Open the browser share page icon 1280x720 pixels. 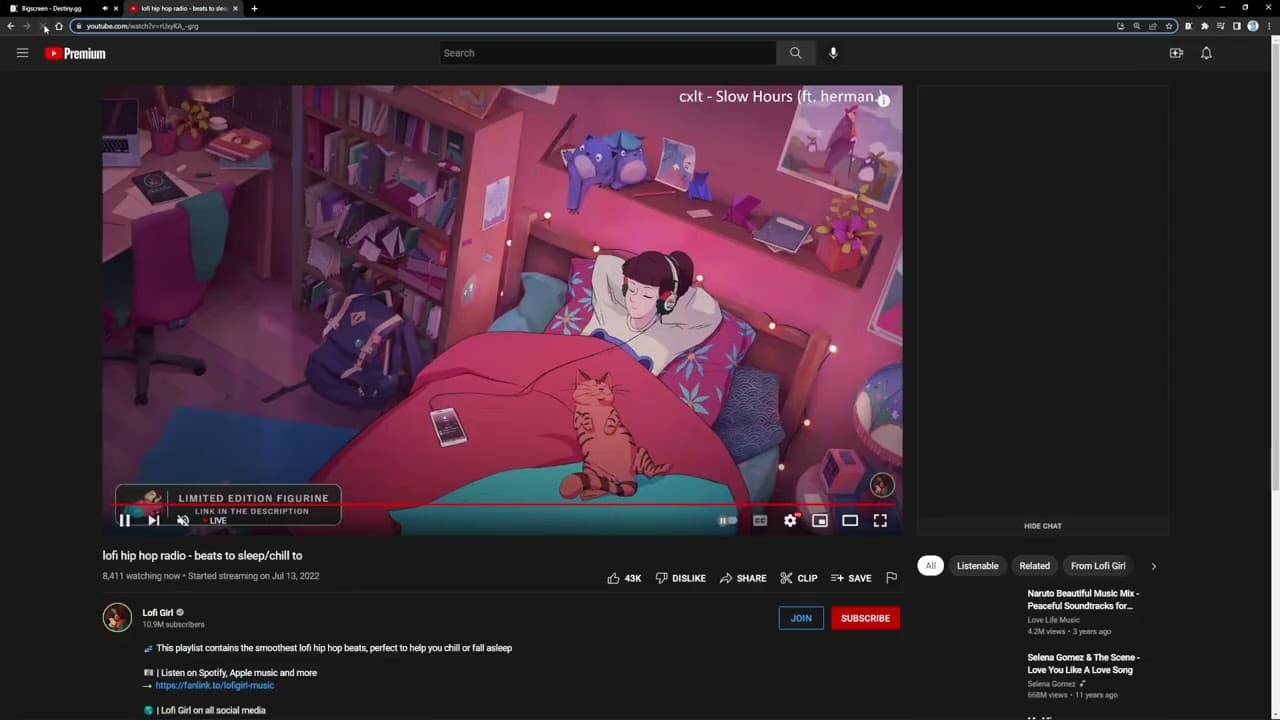point(1153,26)
